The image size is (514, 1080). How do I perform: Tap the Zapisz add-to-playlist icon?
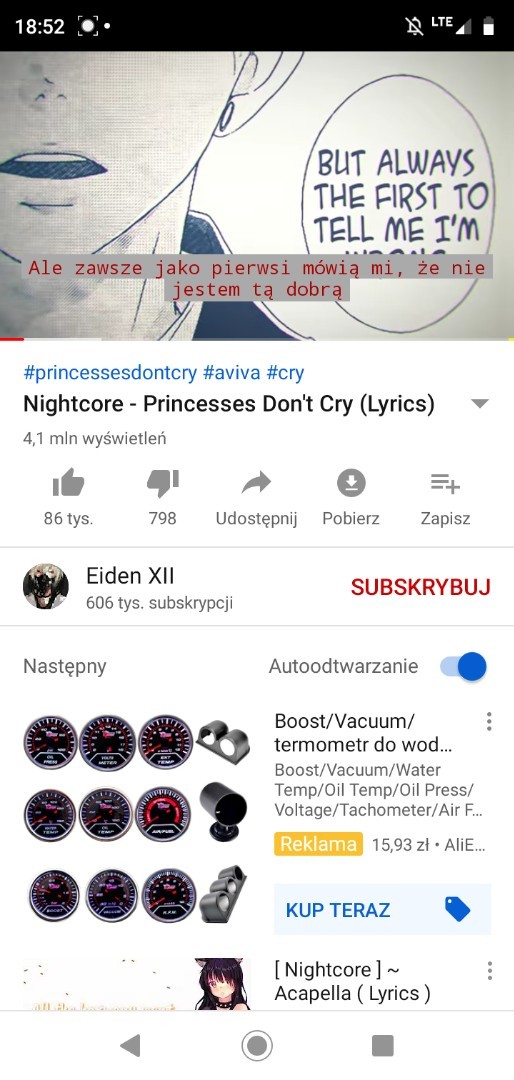pos(445,483)
